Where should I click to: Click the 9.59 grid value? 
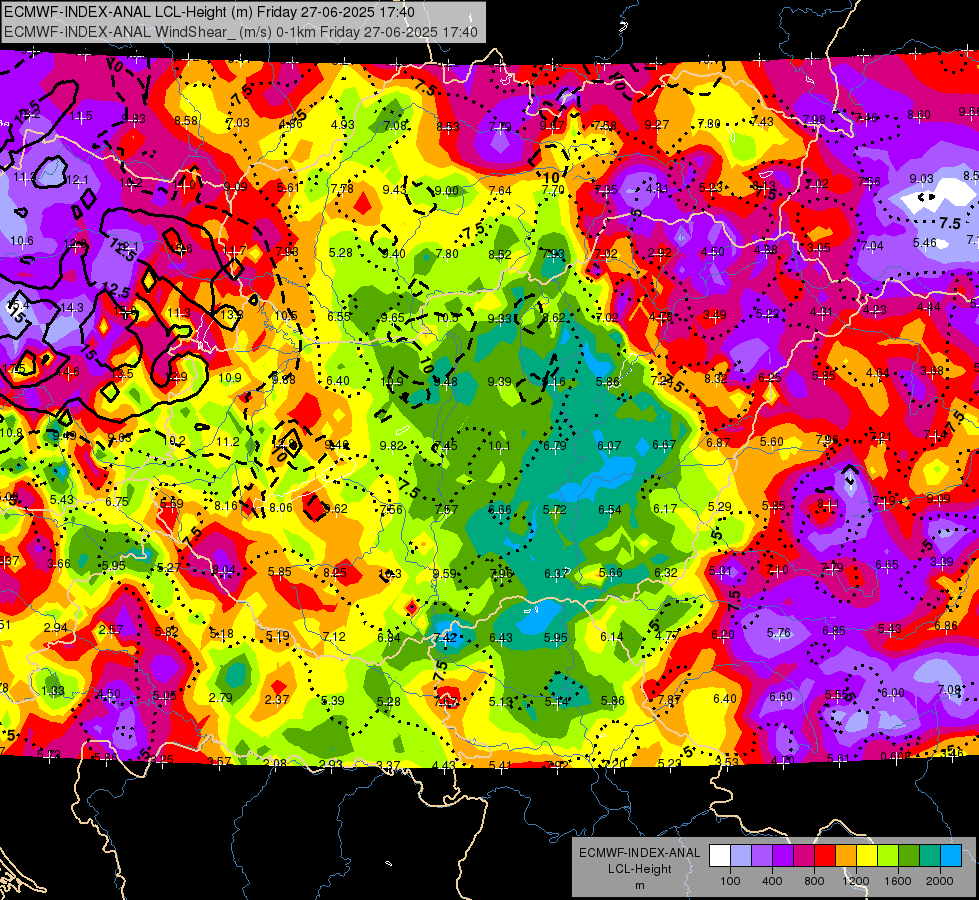pyautogui.click(x=445, y=573)
